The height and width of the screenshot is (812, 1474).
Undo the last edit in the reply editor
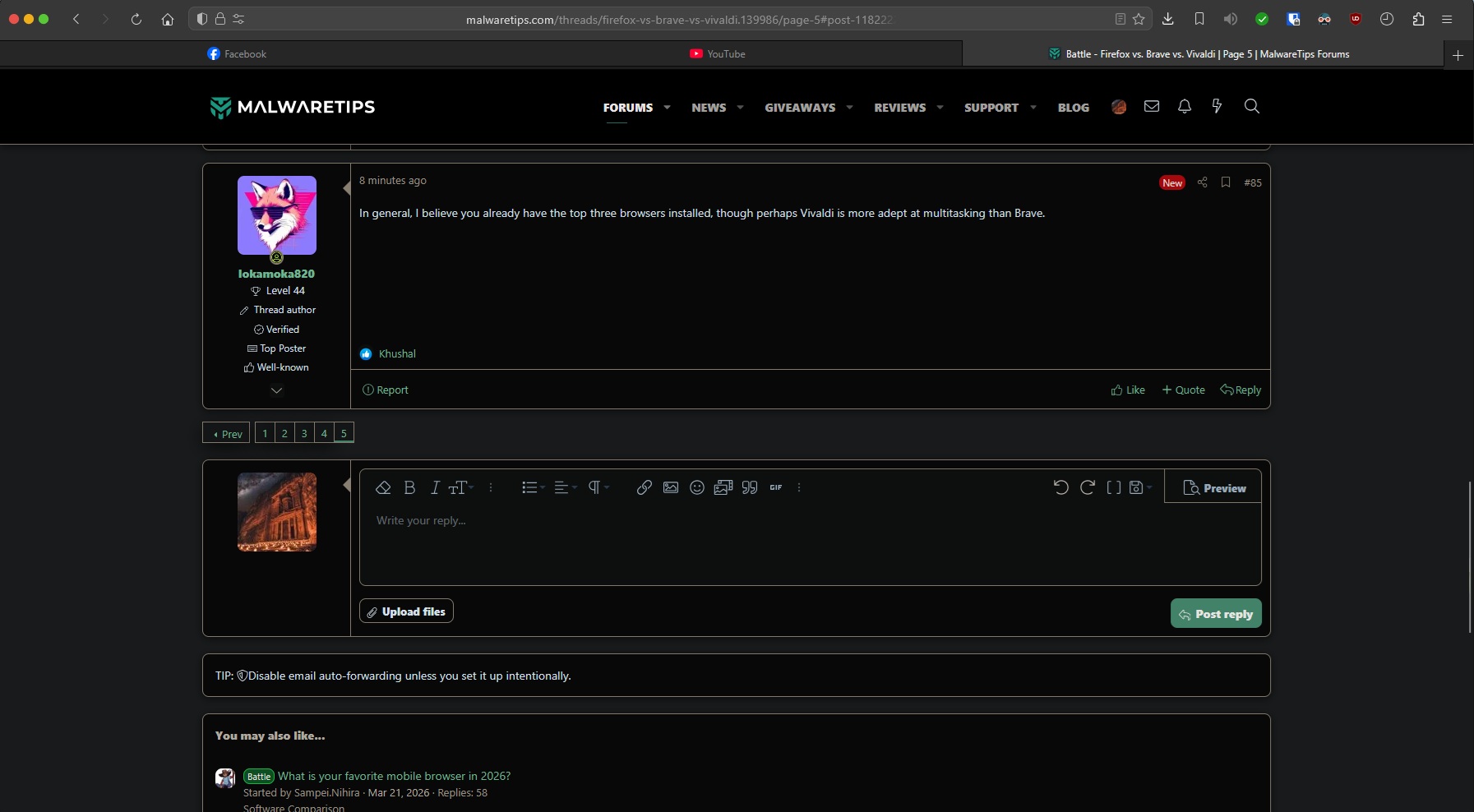coord(1061,487)
